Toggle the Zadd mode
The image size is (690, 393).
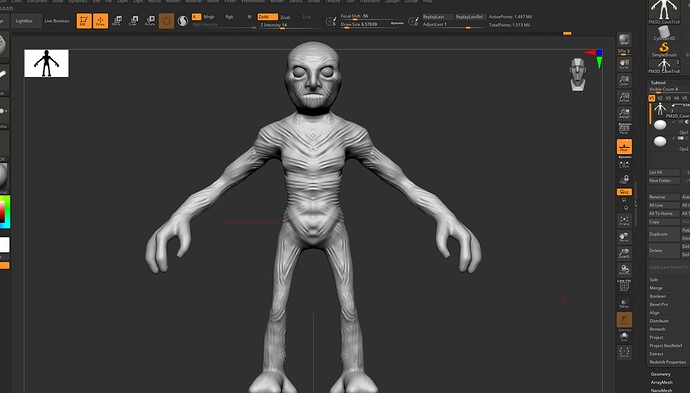[x=267, y=17]
